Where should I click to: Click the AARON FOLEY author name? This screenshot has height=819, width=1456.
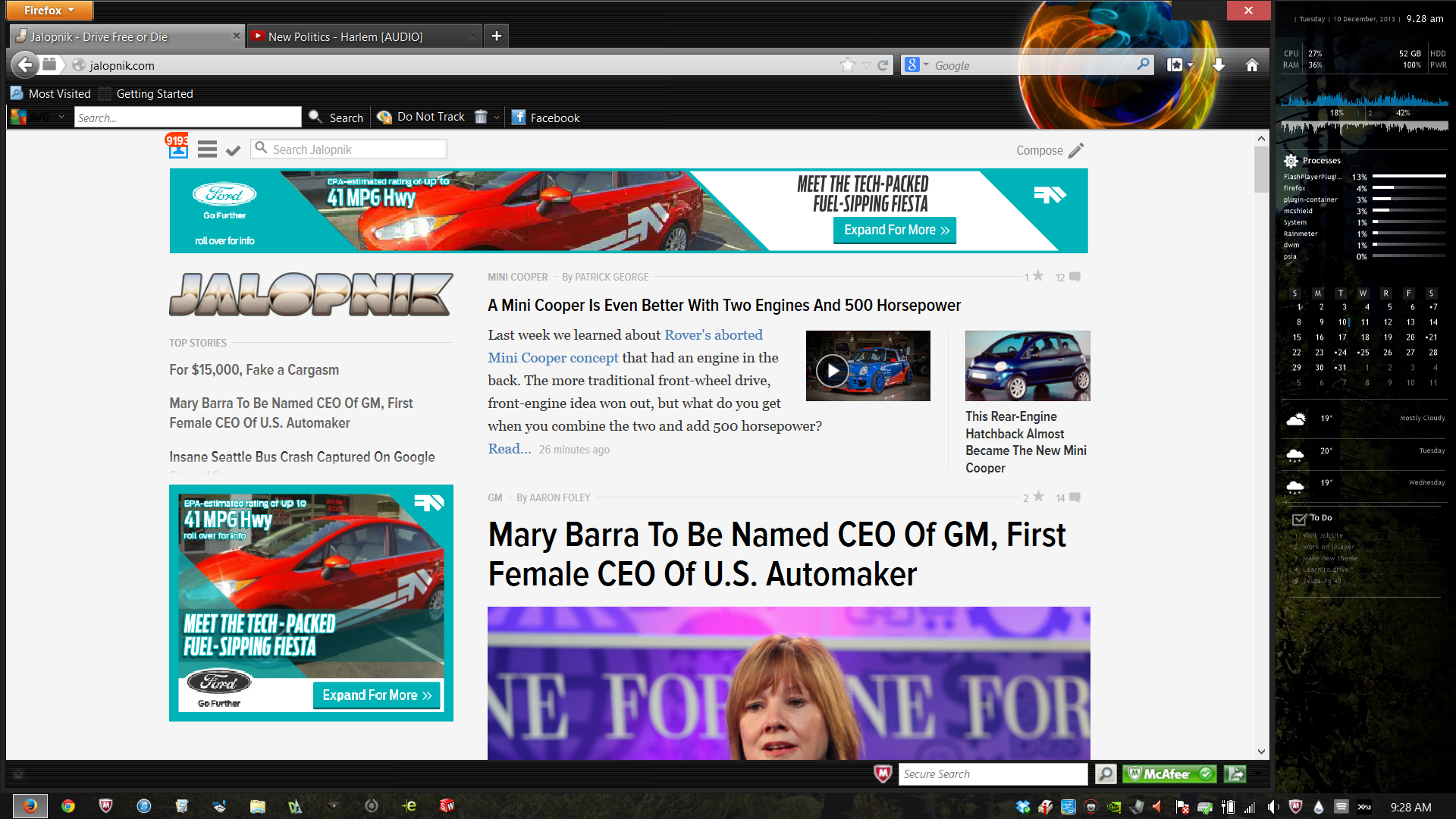pos(560,497)
